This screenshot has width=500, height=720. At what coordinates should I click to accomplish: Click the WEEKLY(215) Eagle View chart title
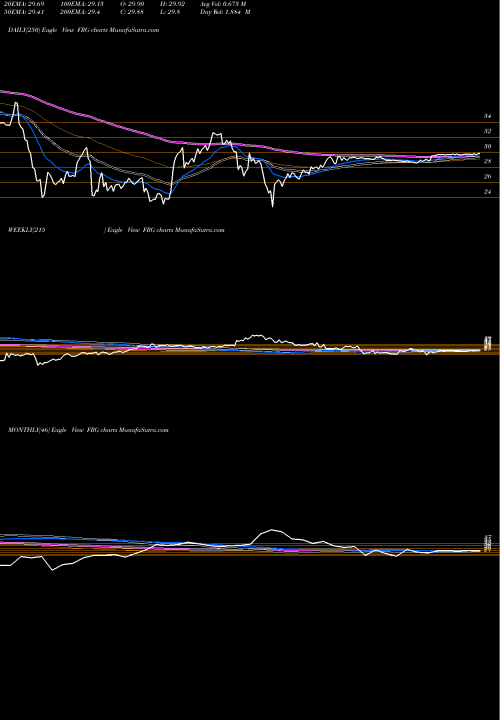pyautogui.click(x=116, y=230)
